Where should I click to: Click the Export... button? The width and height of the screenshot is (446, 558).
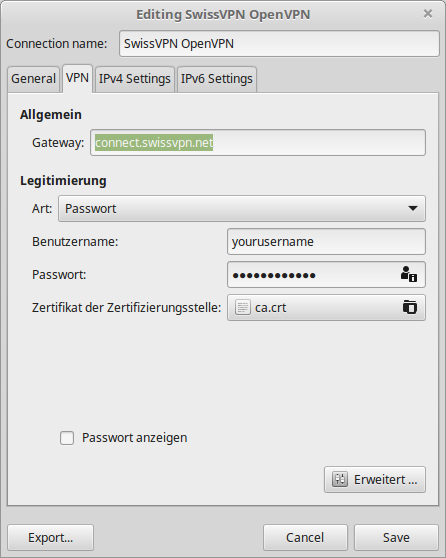pos(51,537)
